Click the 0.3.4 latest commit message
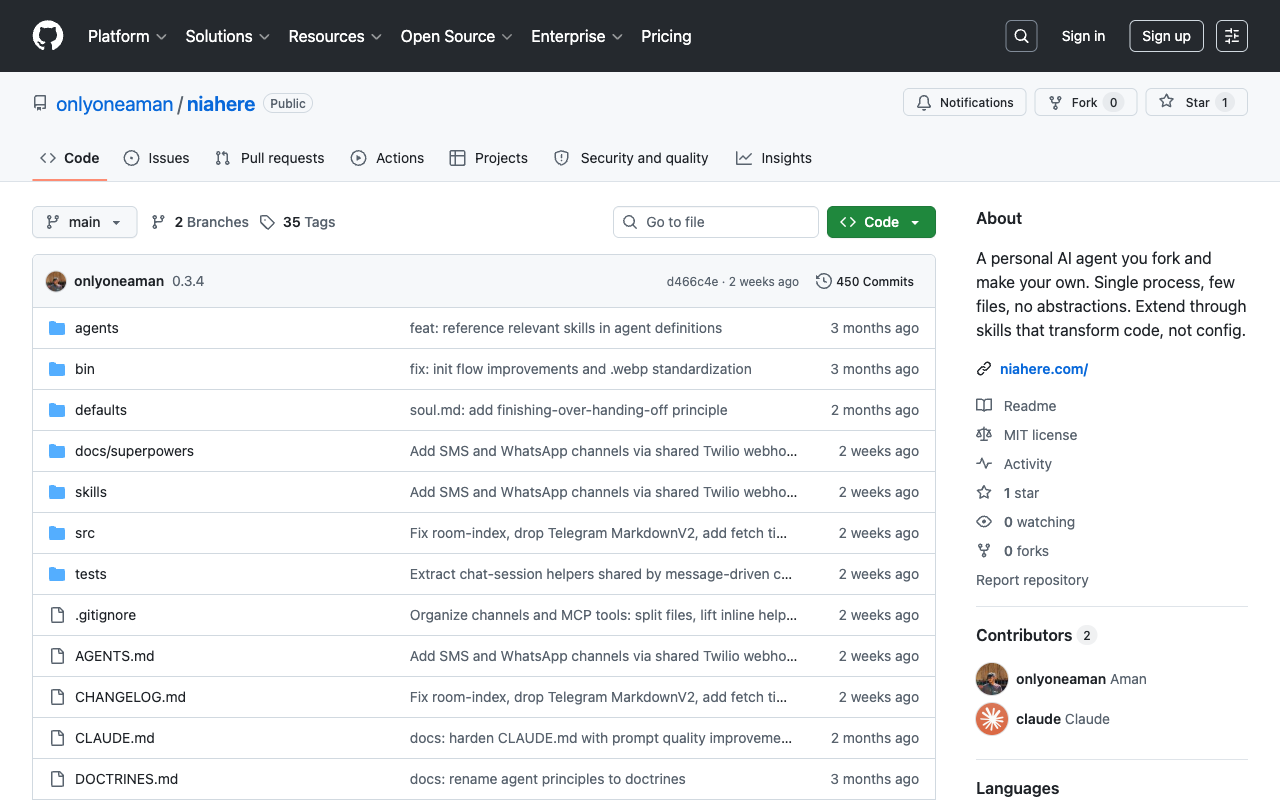The height and width of the screenshot is (800, 1280). click(x=188, y=281)
